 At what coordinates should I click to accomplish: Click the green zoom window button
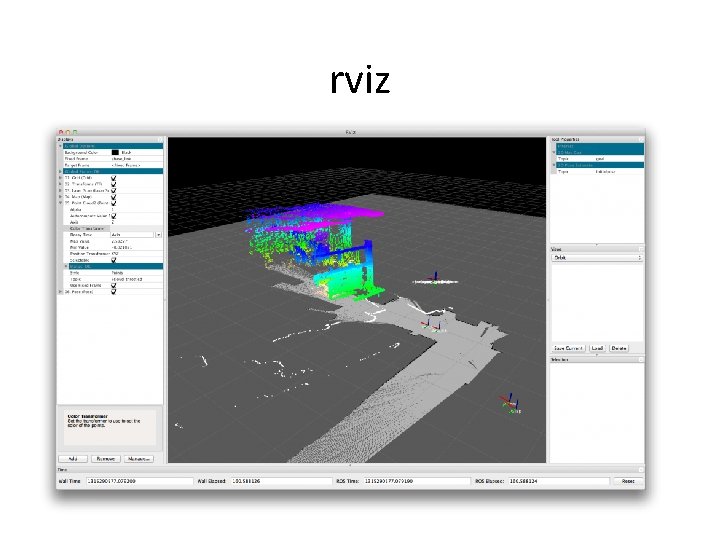click(x=74, y=132)
